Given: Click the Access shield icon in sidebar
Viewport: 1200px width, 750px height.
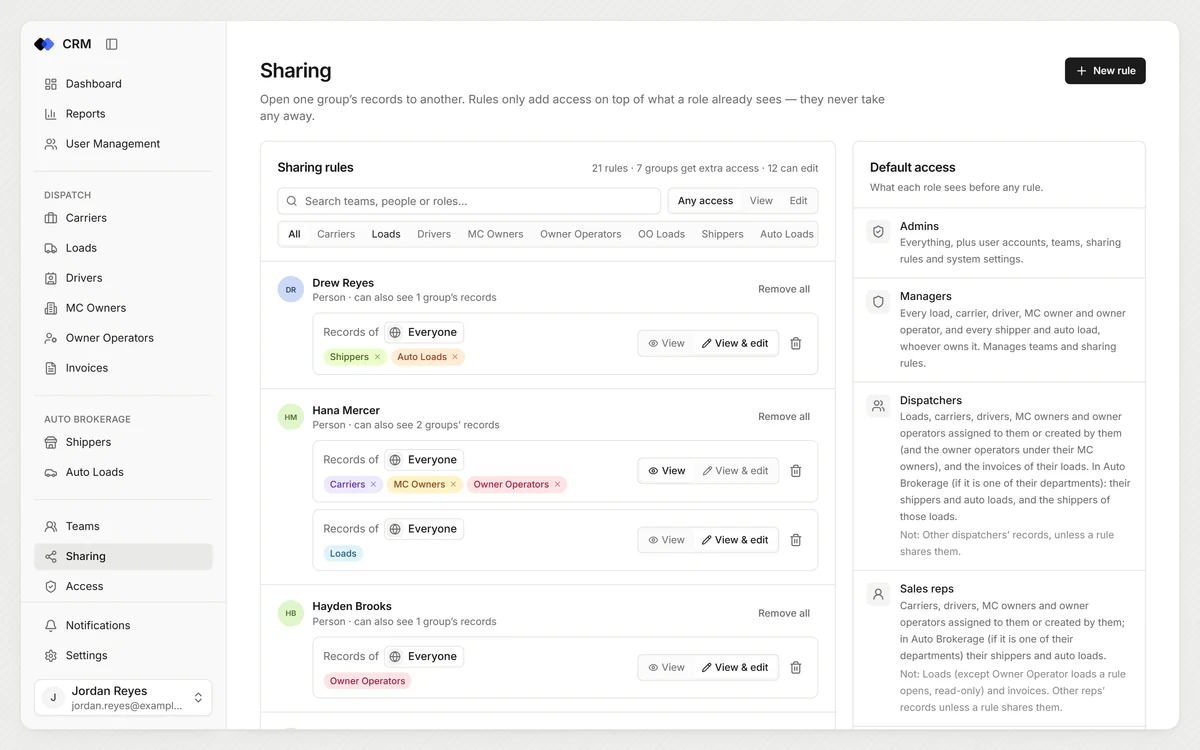Looking at the screenshot, I should [x=51, y=586].
